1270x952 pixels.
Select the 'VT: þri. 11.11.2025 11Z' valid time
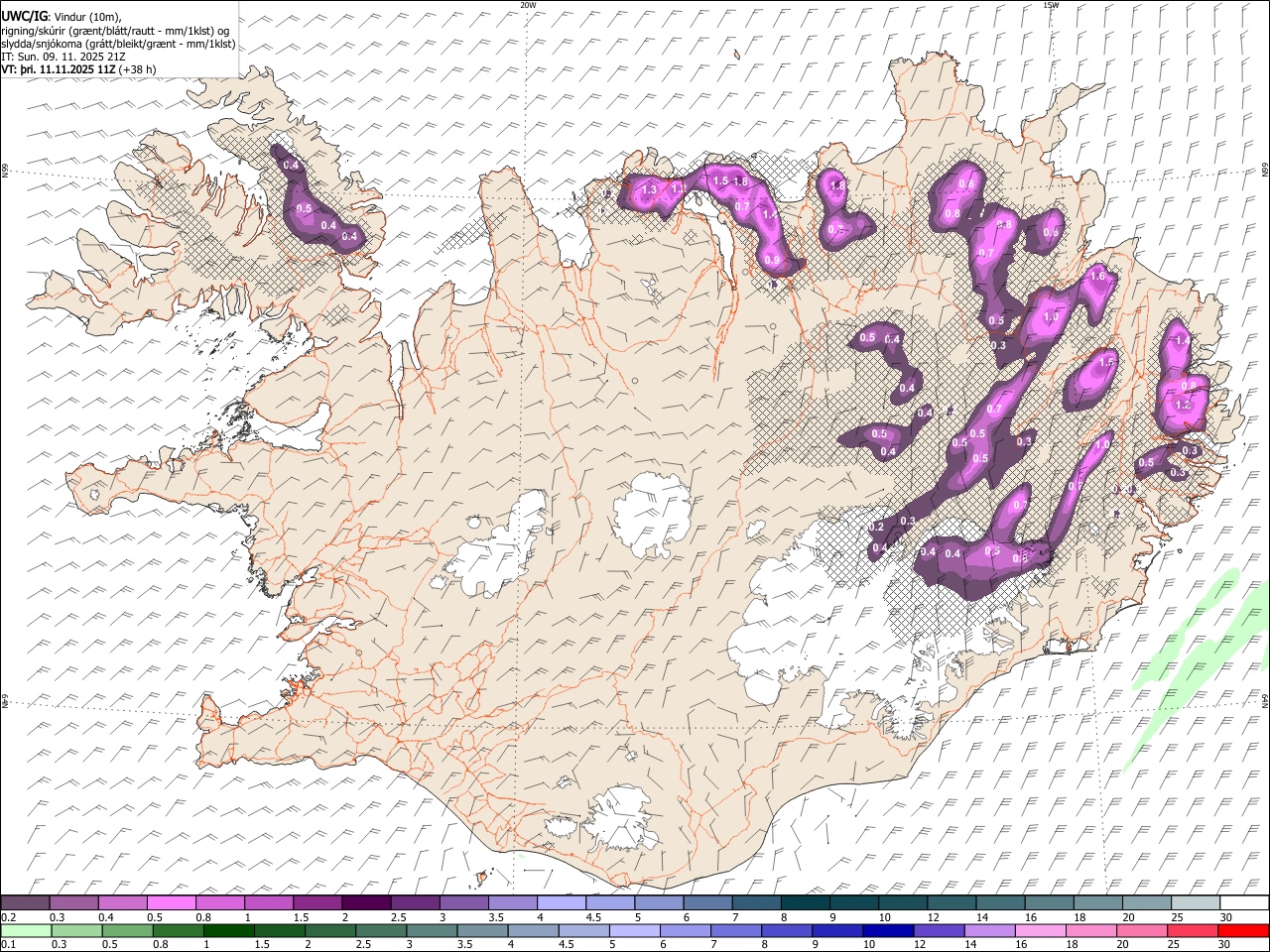click(x=60, y=70)
